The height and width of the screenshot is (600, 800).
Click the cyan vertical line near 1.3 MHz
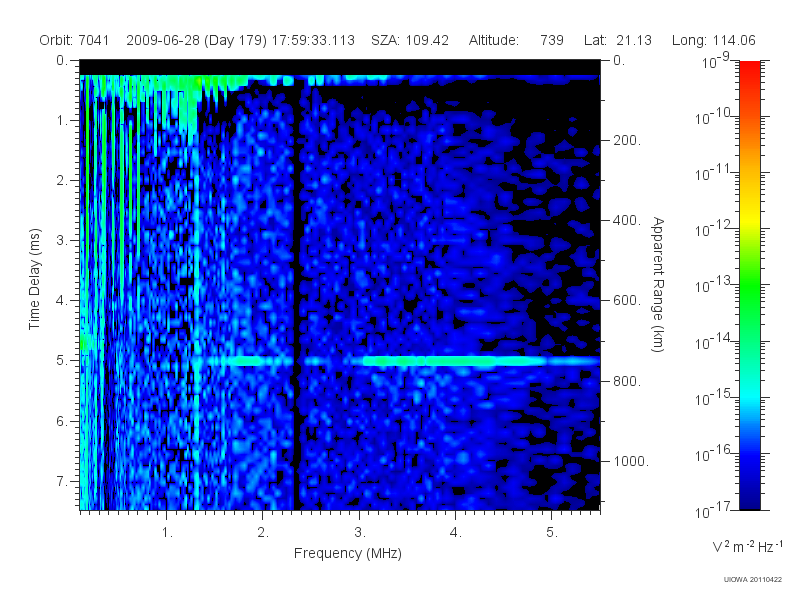195,327
